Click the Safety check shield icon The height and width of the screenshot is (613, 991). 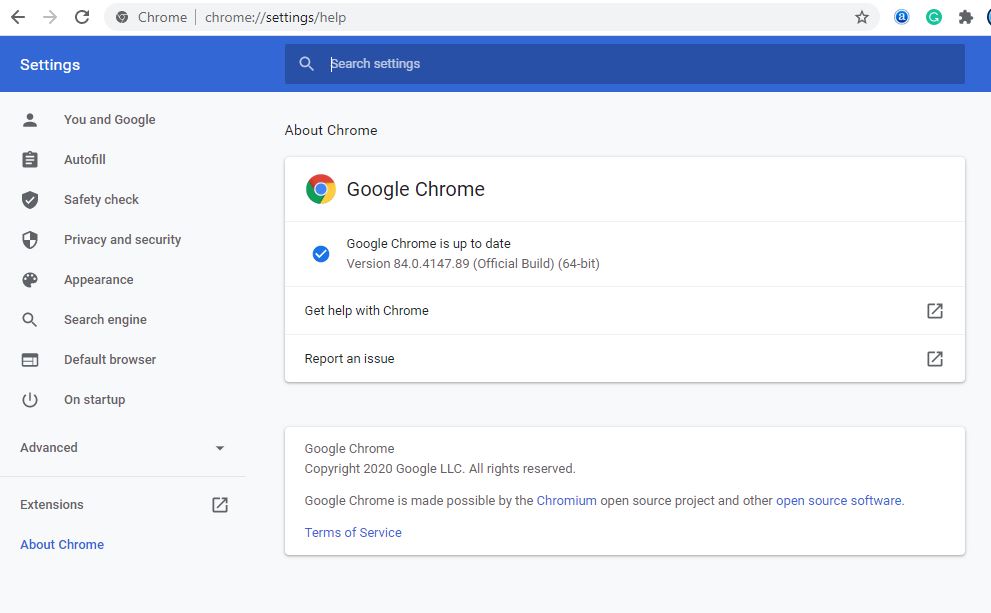pyautogui.click(x=30, y=200)
